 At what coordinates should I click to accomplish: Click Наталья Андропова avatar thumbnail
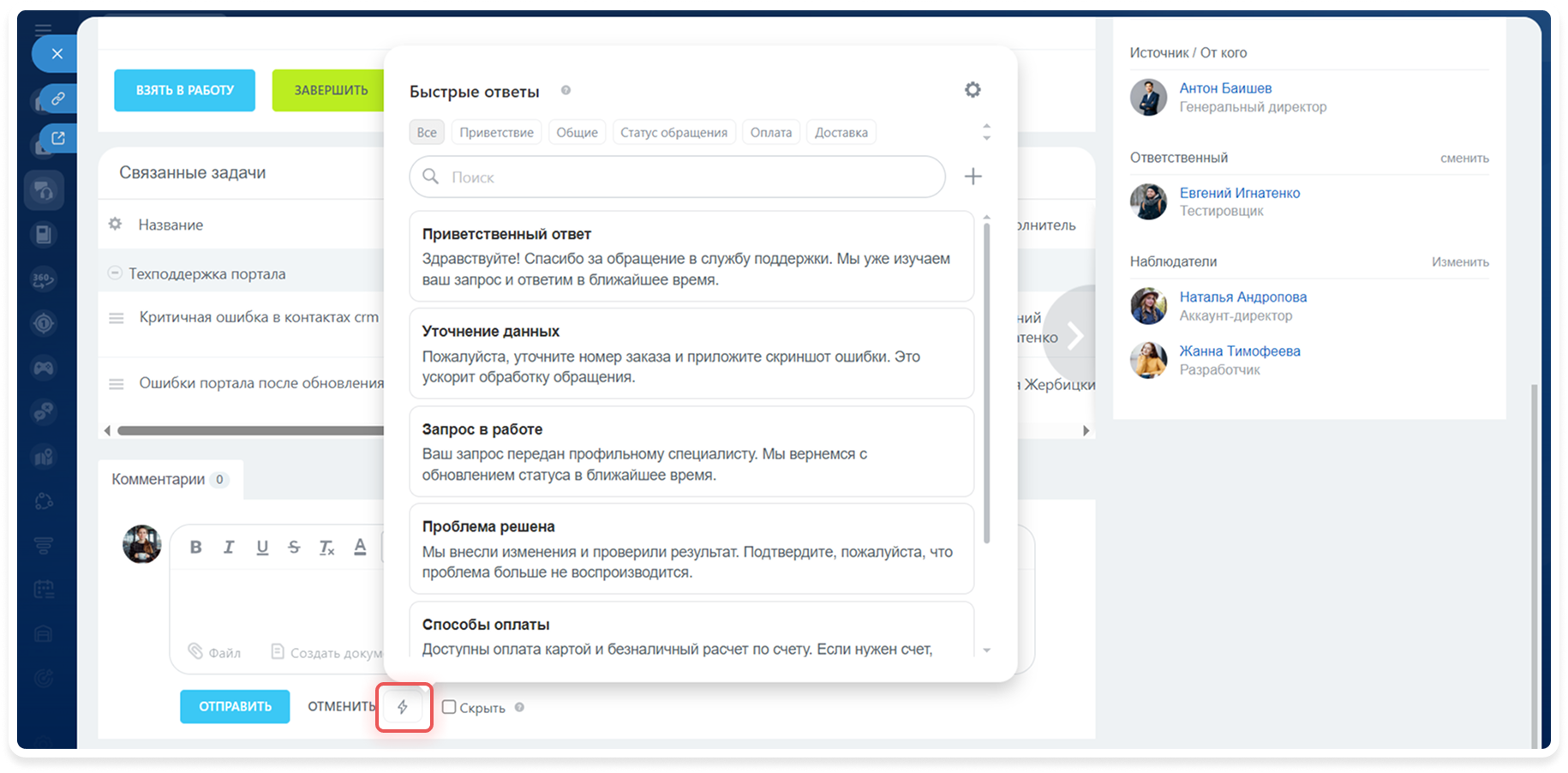coord(1148,306)
